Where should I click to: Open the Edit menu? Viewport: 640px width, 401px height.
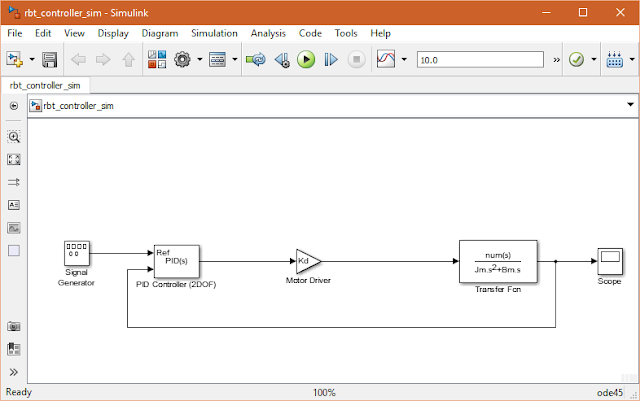[43, 33]
